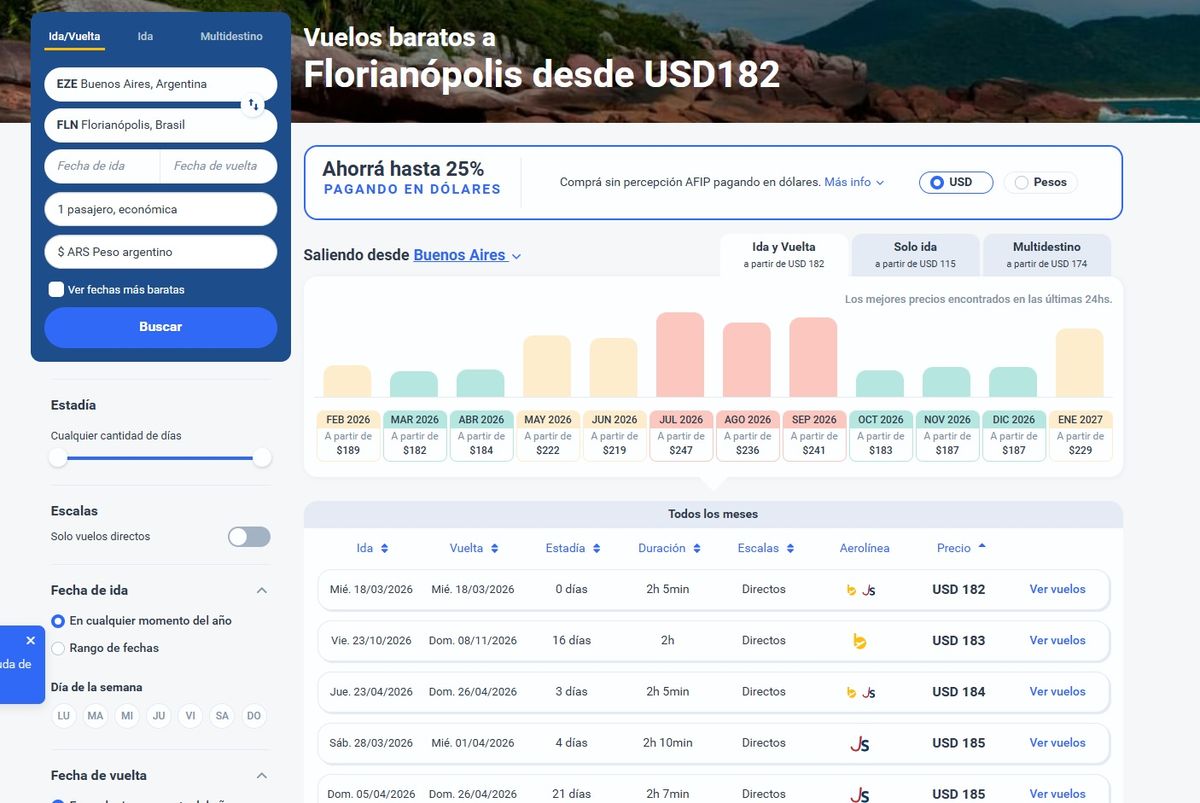Select Pesos currency radio option
The width and height of the screenshot is (1200, 803).
click(x=1021, y=183)
